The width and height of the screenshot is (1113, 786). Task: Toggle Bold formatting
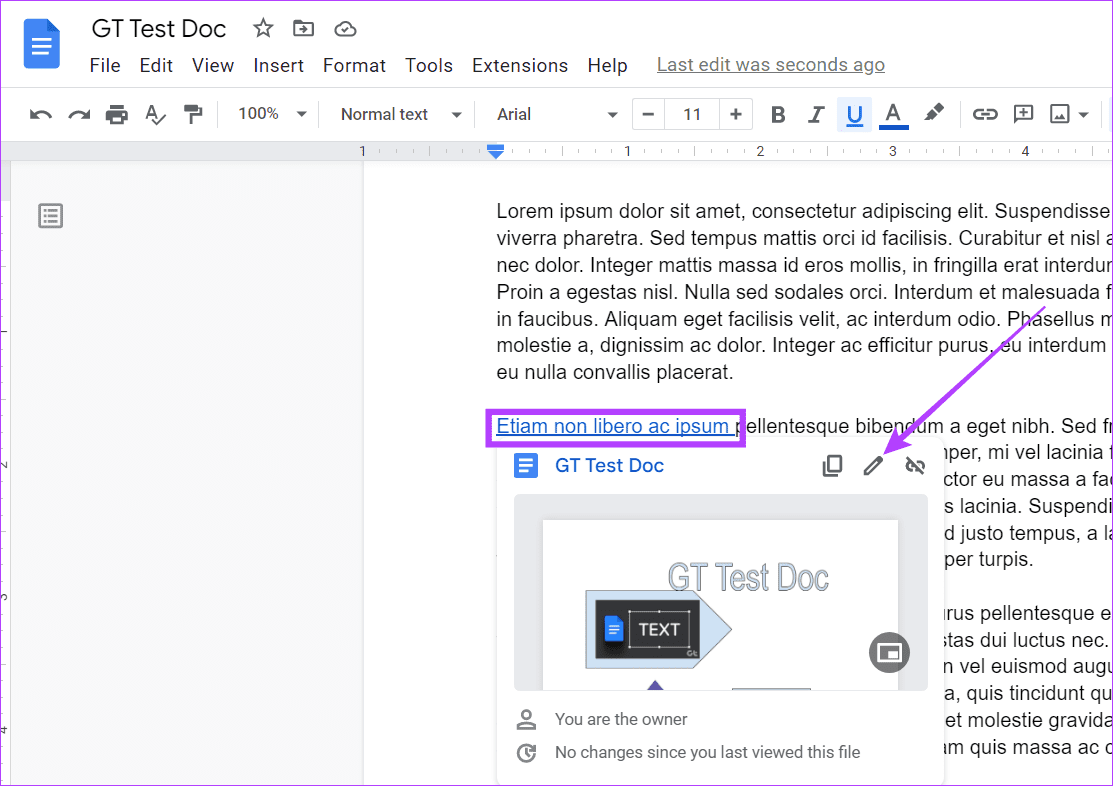coord(778,115)
